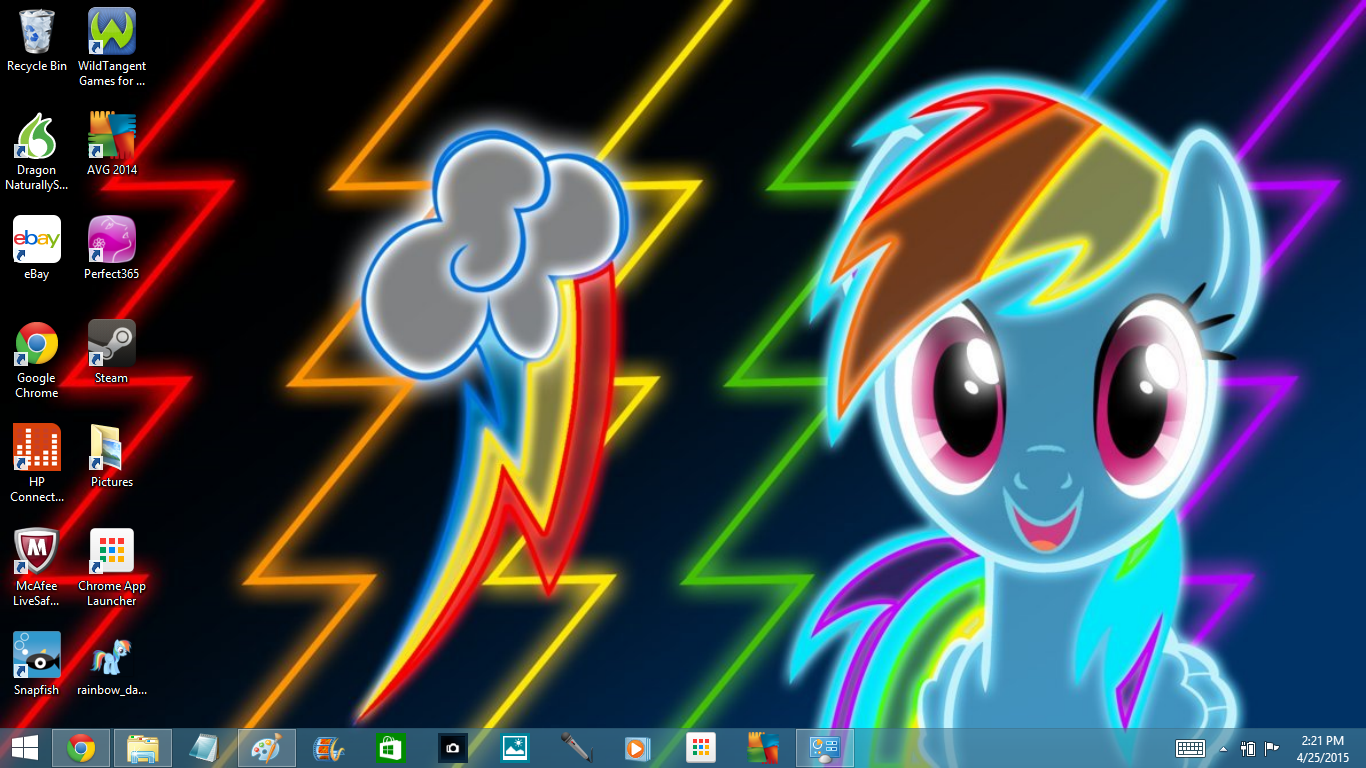This screenshot has width=1366, height=768.
Task: Select the WildTangent Games desktop shortcut
Action: (x=112, y=48)
